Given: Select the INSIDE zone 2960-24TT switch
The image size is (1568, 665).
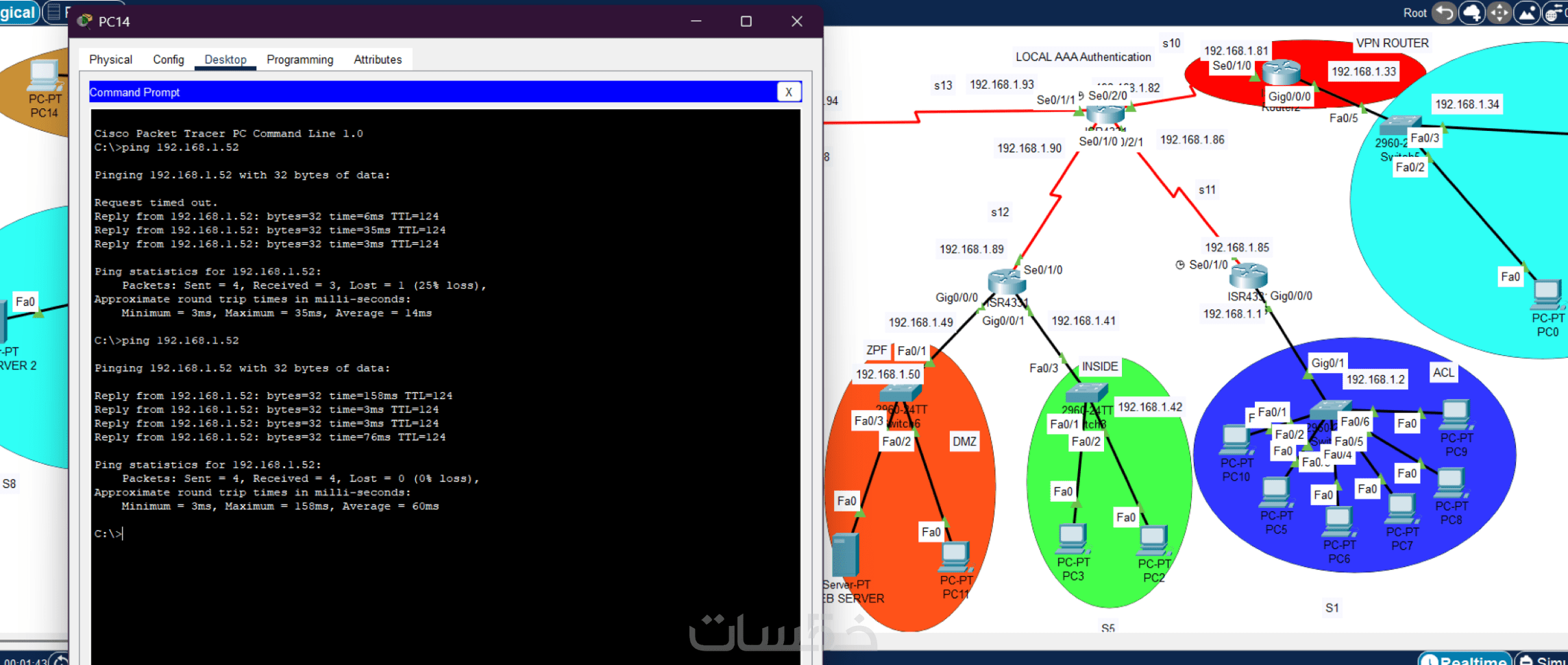Looking at the screenshot, I should [1087, 394].
